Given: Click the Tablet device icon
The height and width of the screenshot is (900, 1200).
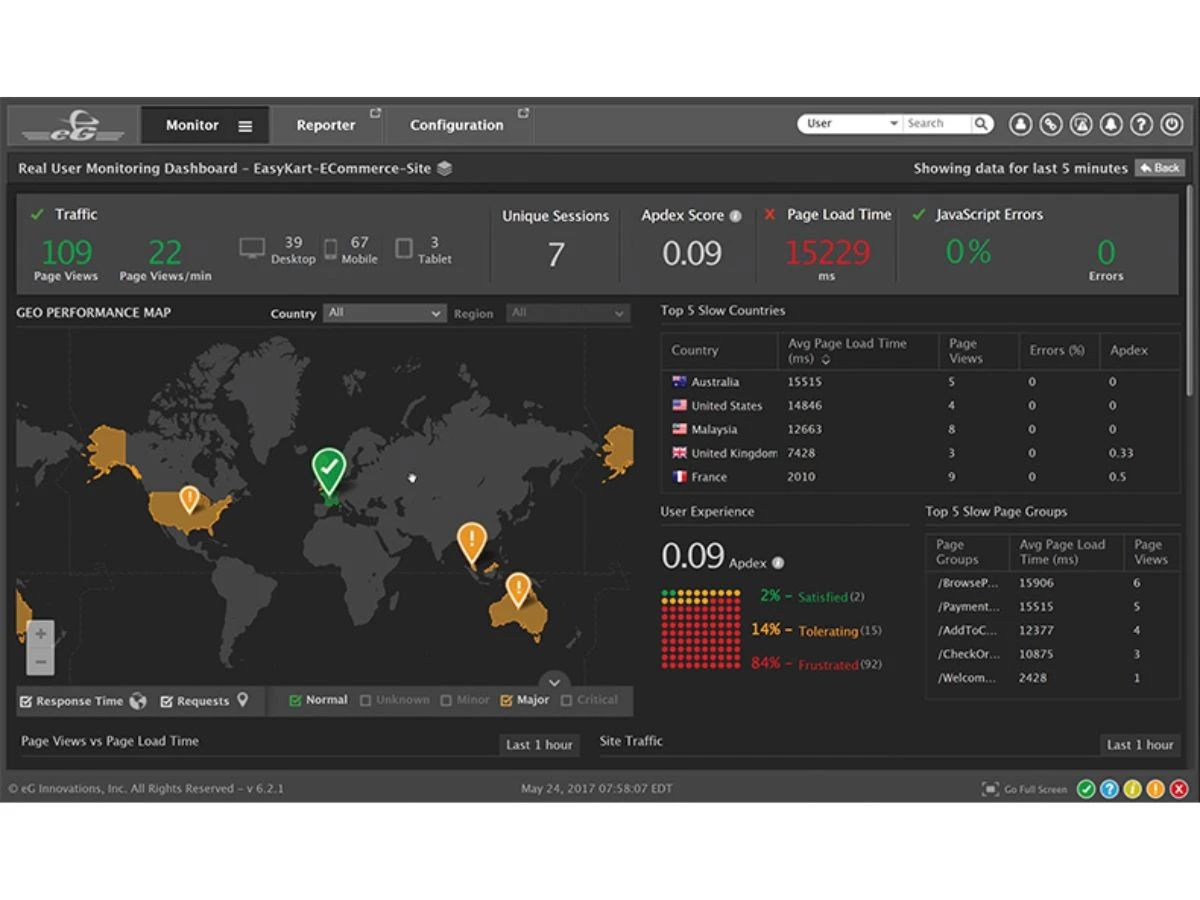Looking at the screenshot, I should click(x=404, y=248).
